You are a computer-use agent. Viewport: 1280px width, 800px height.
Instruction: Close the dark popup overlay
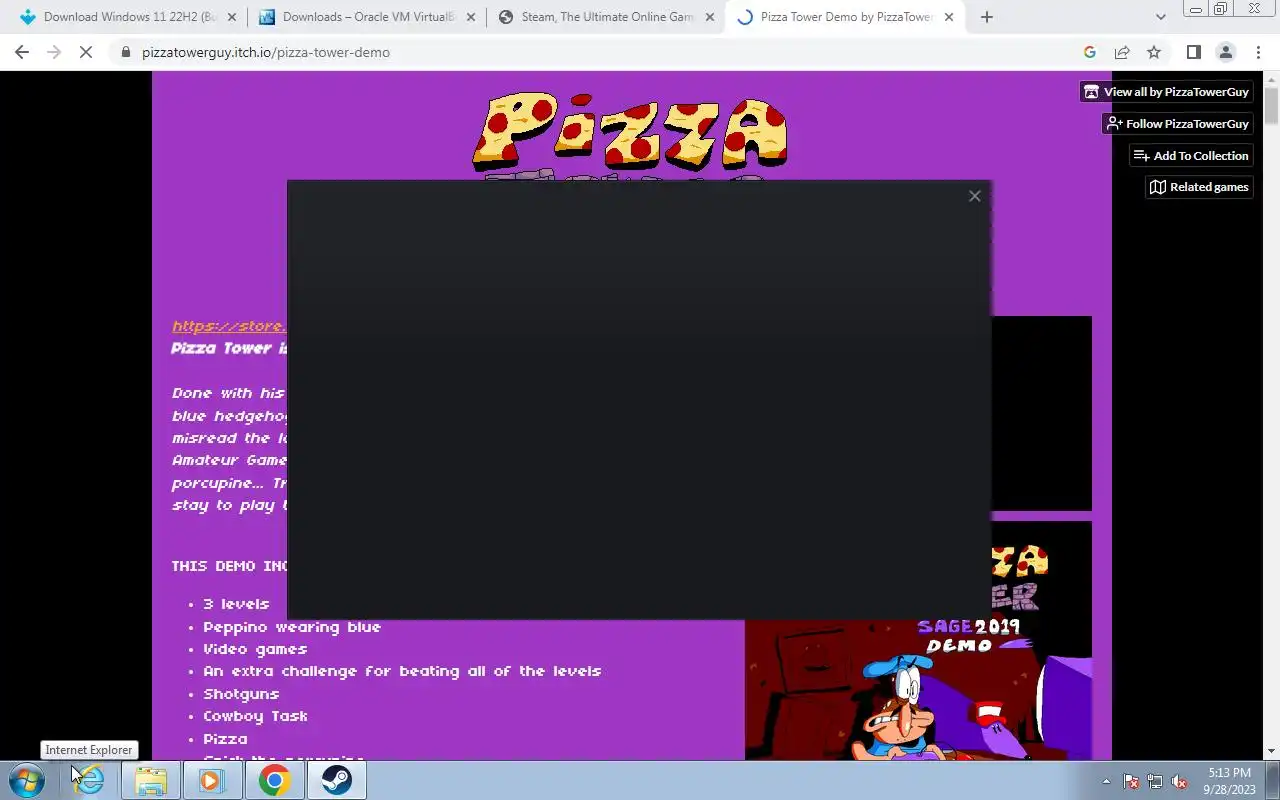[975, 196]
